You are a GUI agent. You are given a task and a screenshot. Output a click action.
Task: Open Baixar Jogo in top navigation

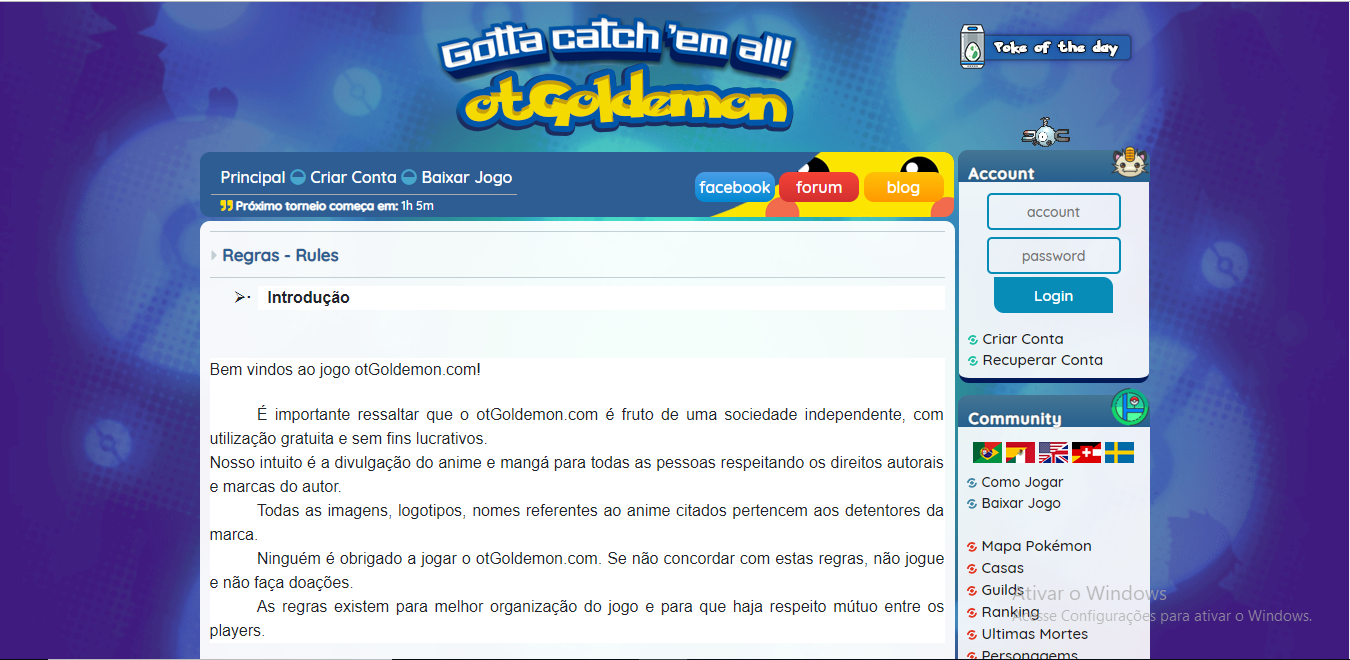click(466, 177)
